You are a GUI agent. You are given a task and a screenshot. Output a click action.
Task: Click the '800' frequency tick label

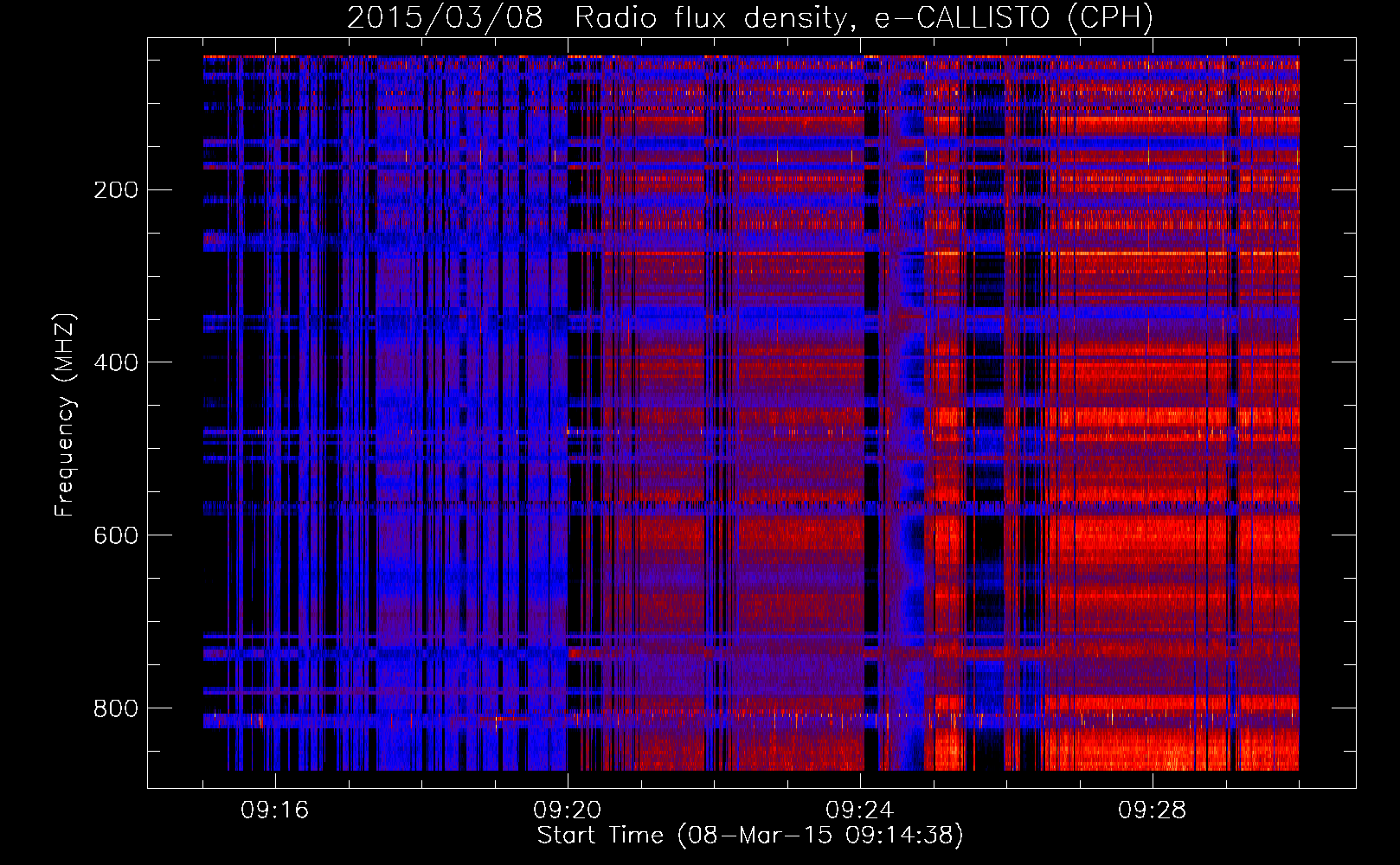point(116,708)
